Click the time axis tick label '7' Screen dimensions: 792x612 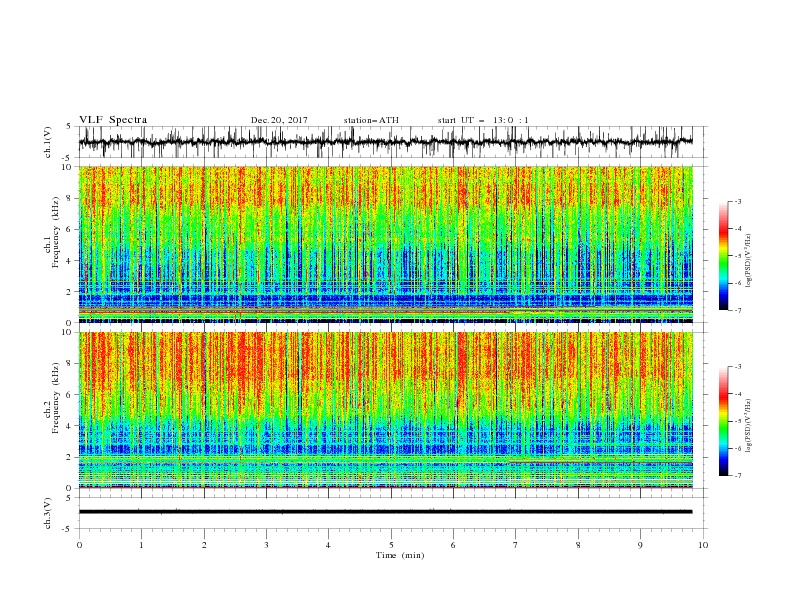[516, 545]
